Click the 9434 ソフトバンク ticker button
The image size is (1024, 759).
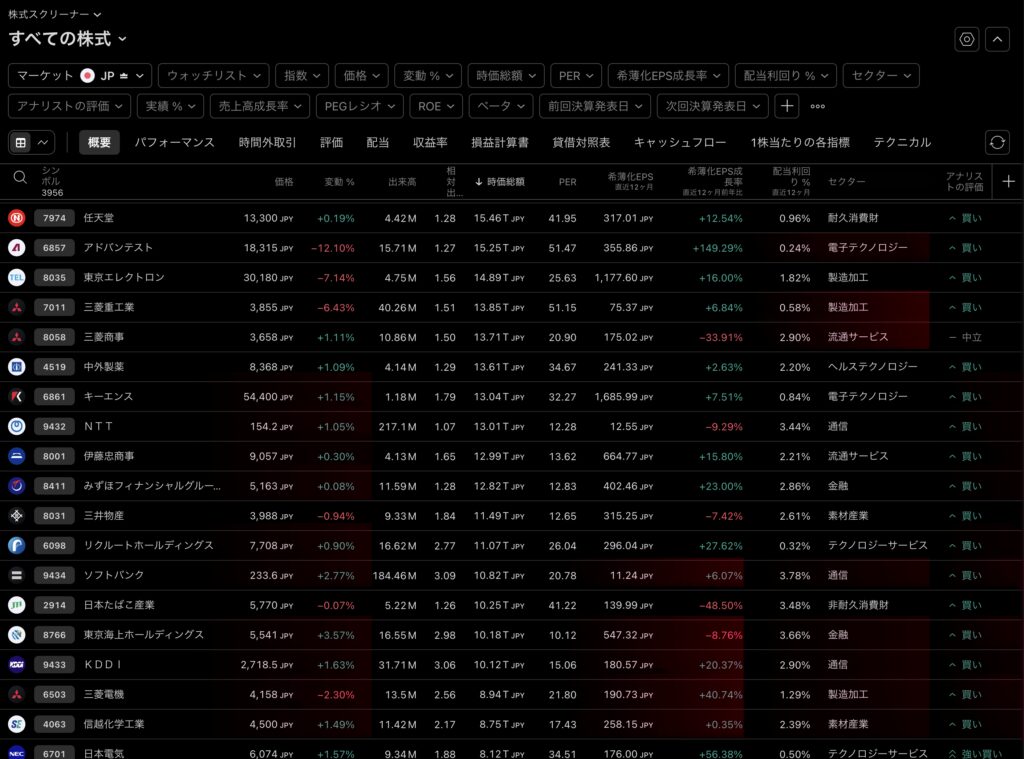pyautogui.click(x=54, y=575)
